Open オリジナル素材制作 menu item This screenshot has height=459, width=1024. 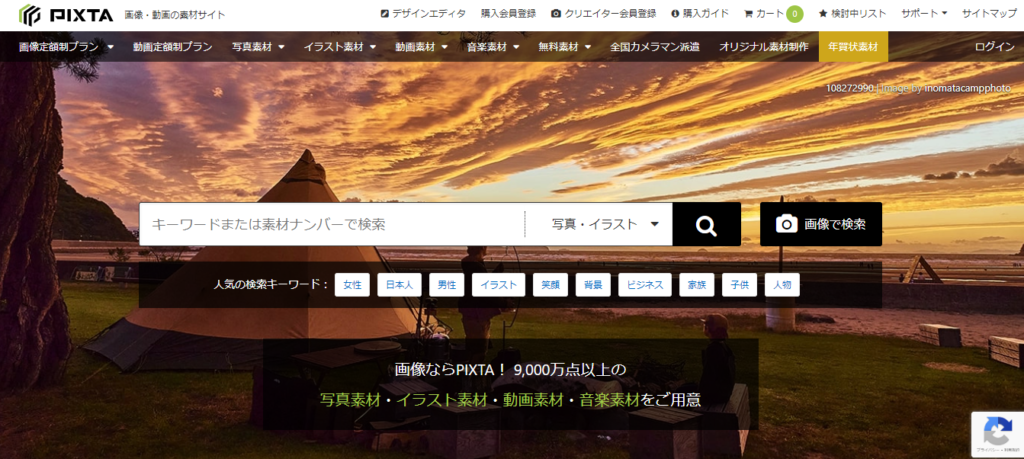[x=763, y=47]
